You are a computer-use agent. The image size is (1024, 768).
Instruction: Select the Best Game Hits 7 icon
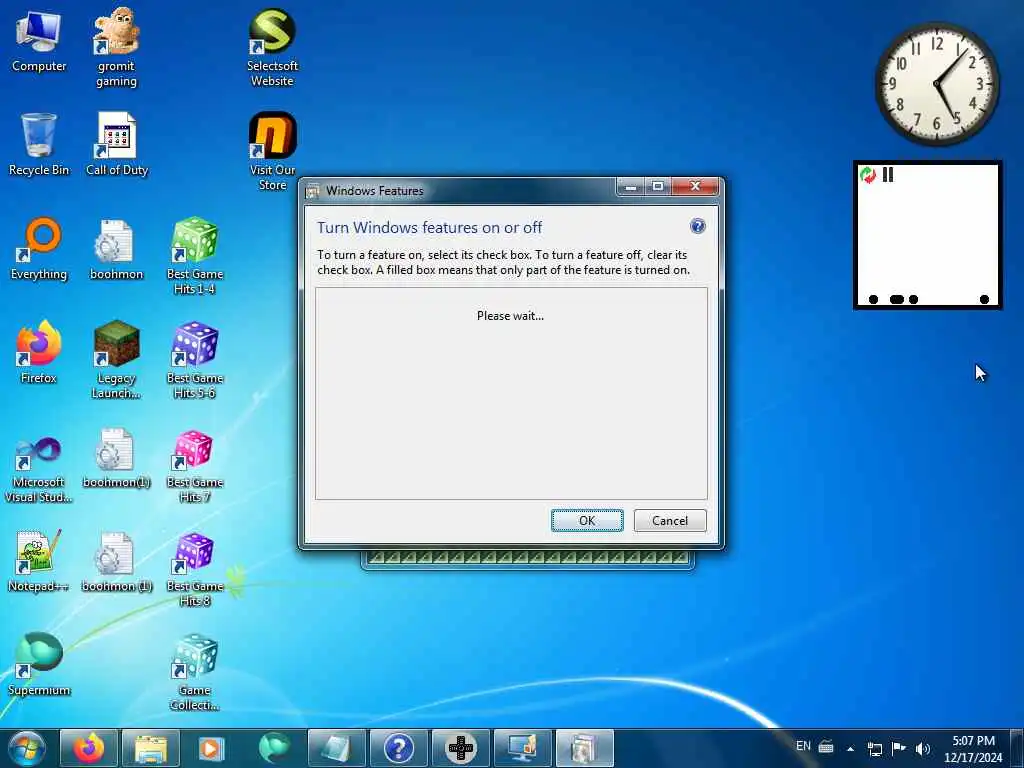click(195, 464)
